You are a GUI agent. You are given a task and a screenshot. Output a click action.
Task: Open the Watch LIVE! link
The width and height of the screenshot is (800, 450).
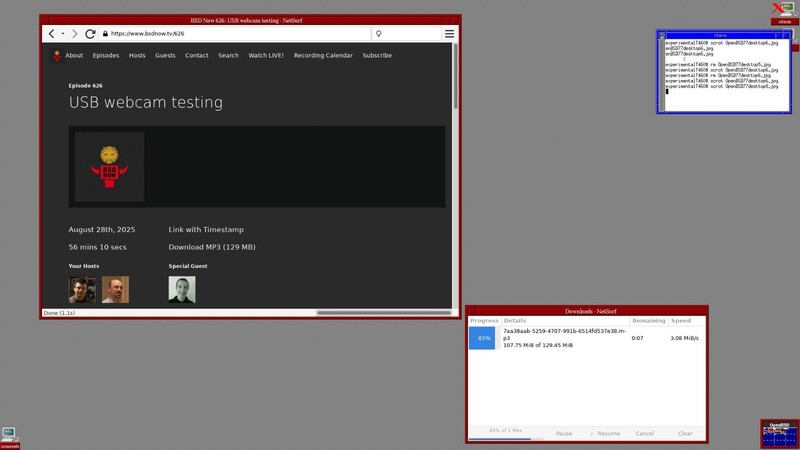(x=266, y=55)
